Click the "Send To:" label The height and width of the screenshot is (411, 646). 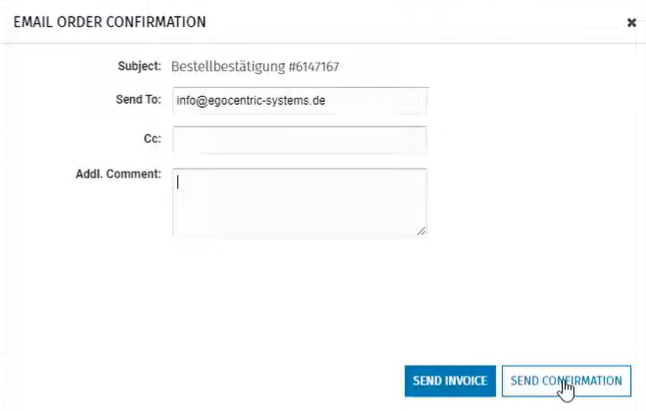pyautogui.click(x=138, y=100)
